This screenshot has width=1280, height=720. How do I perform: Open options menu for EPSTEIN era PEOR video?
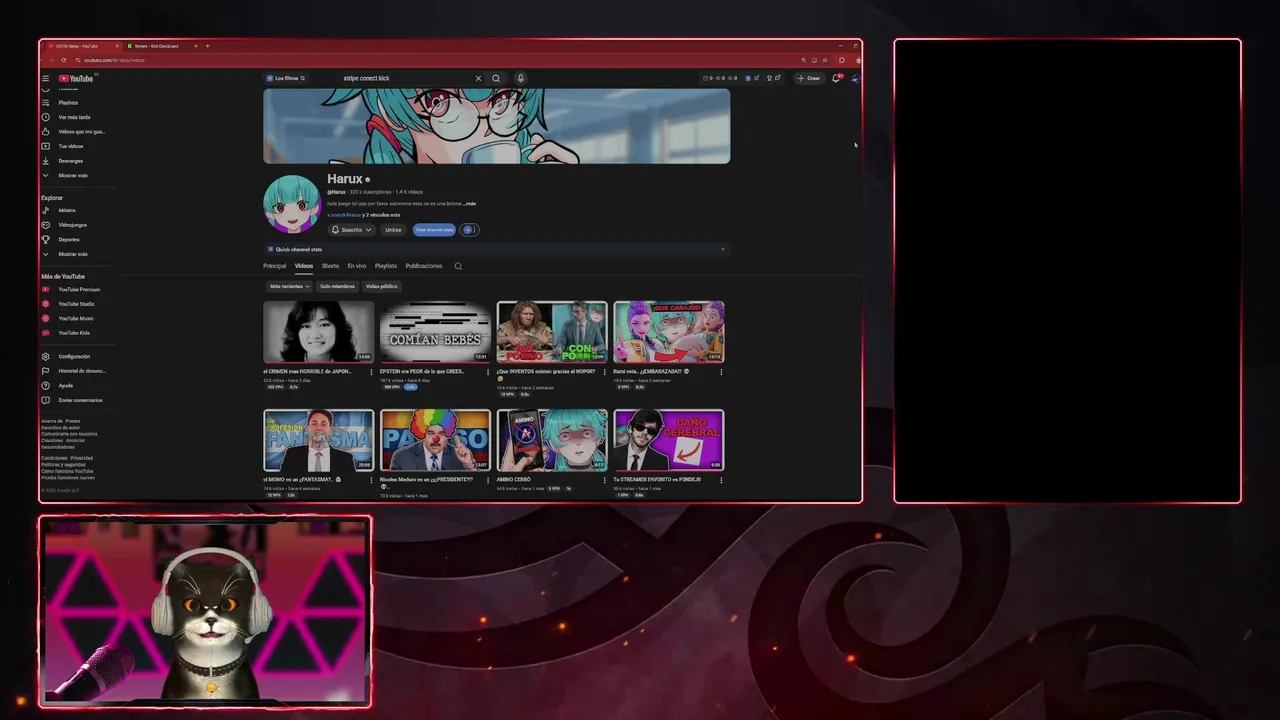488,372
